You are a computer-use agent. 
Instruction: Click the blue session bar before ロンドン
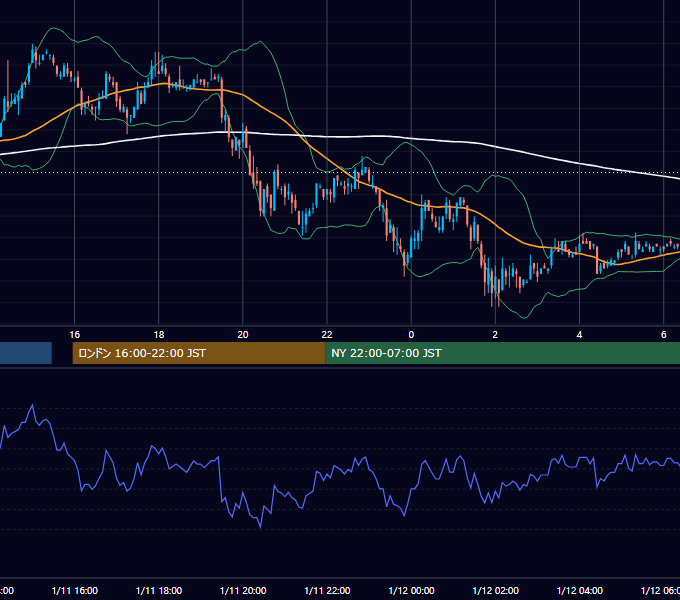pos(26,353)
